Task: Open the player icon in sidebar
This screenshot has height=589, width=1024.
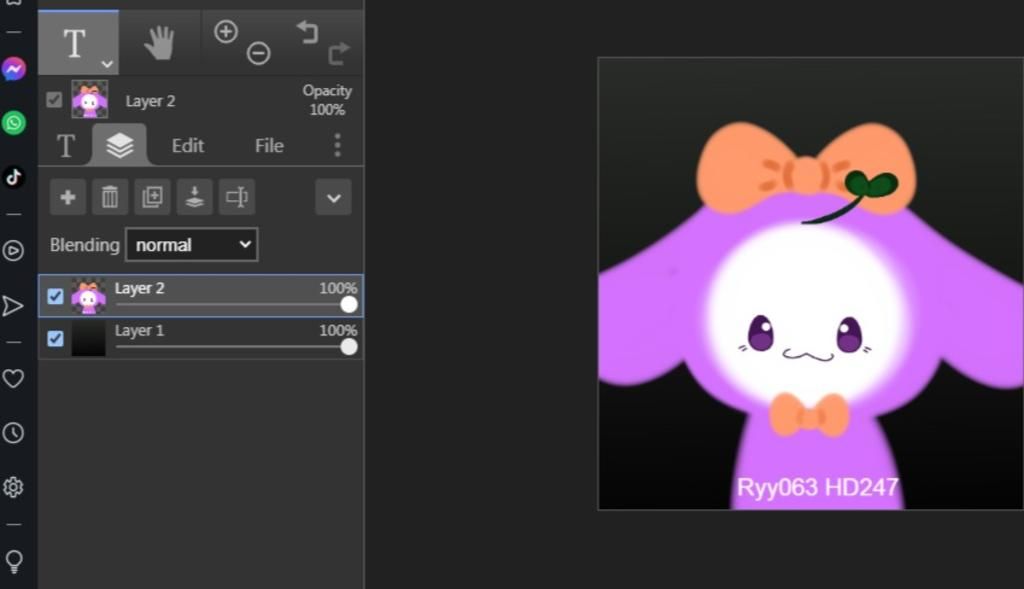Action: [14, 251]
